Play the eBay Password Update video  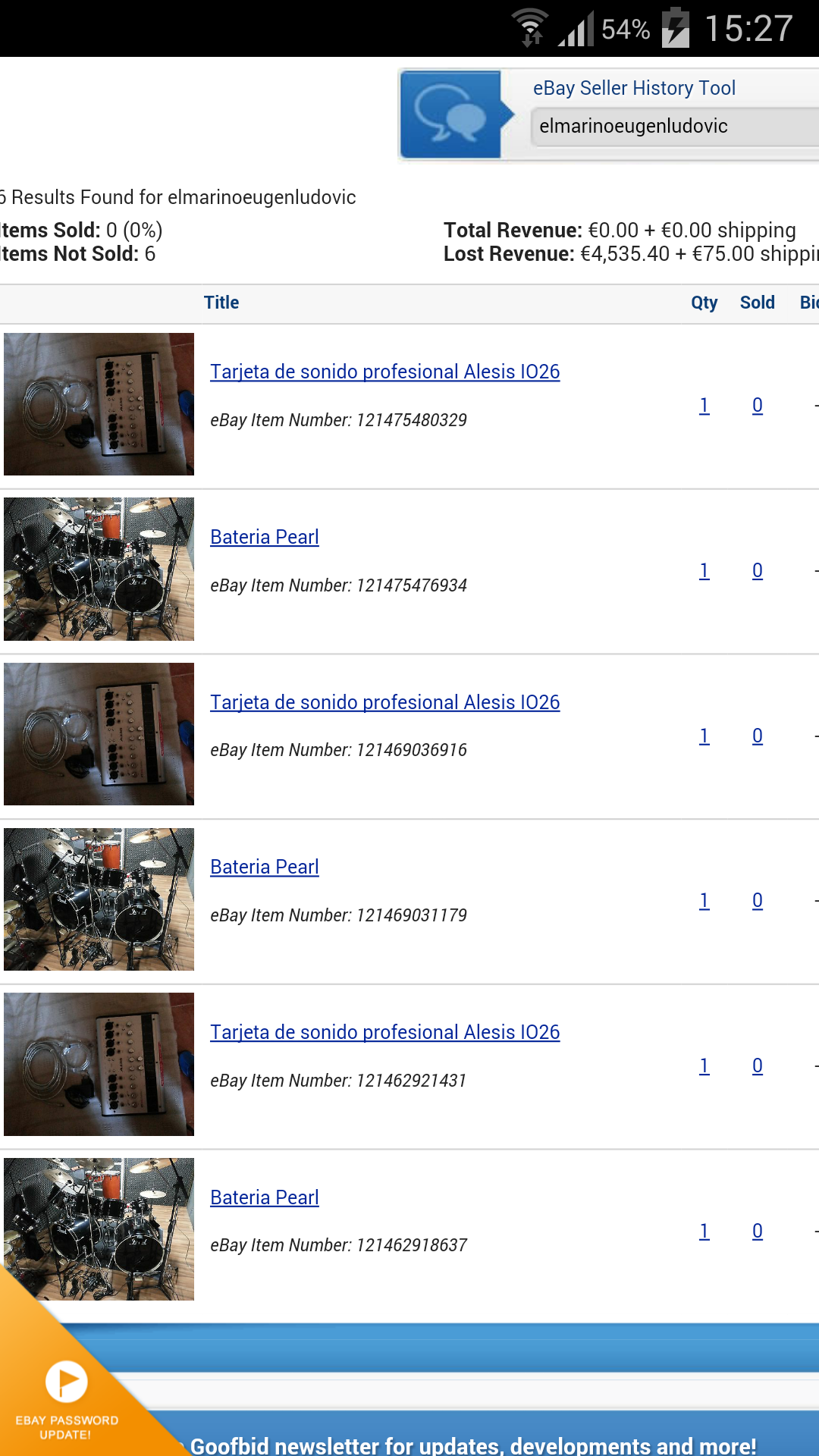tap(67, 1382)
